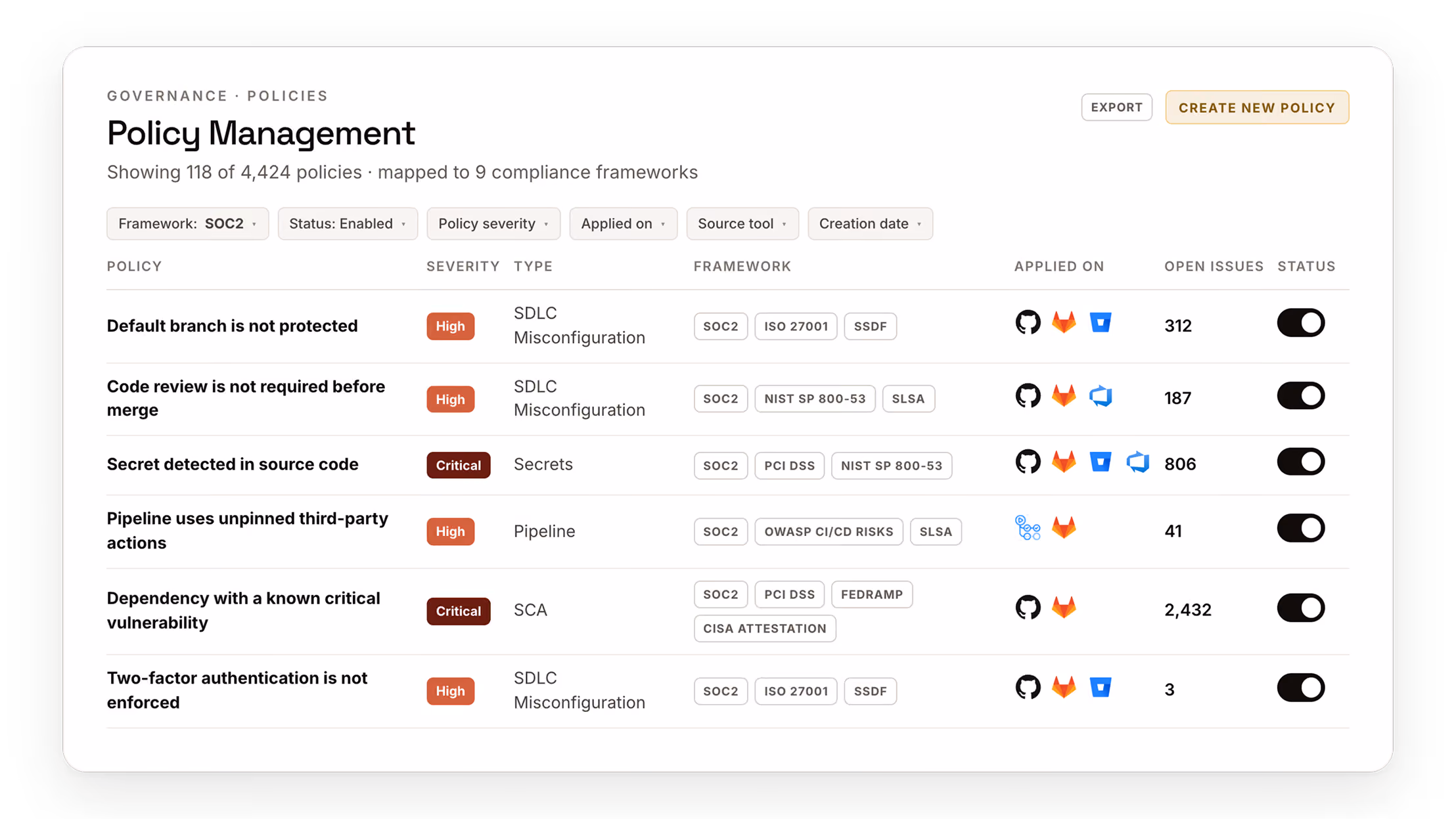Image resolution: width=1456 pixels, height=819 pixels.
Task: Disable the Default branch is not protected policy
Action: [x=1300, y=323]
